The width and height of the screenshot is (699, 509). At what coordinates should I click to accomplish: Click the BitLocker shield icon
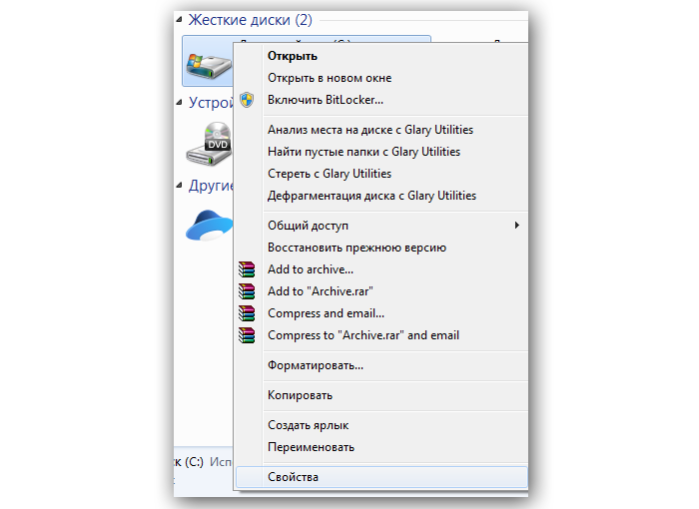[x=247, y=100]
